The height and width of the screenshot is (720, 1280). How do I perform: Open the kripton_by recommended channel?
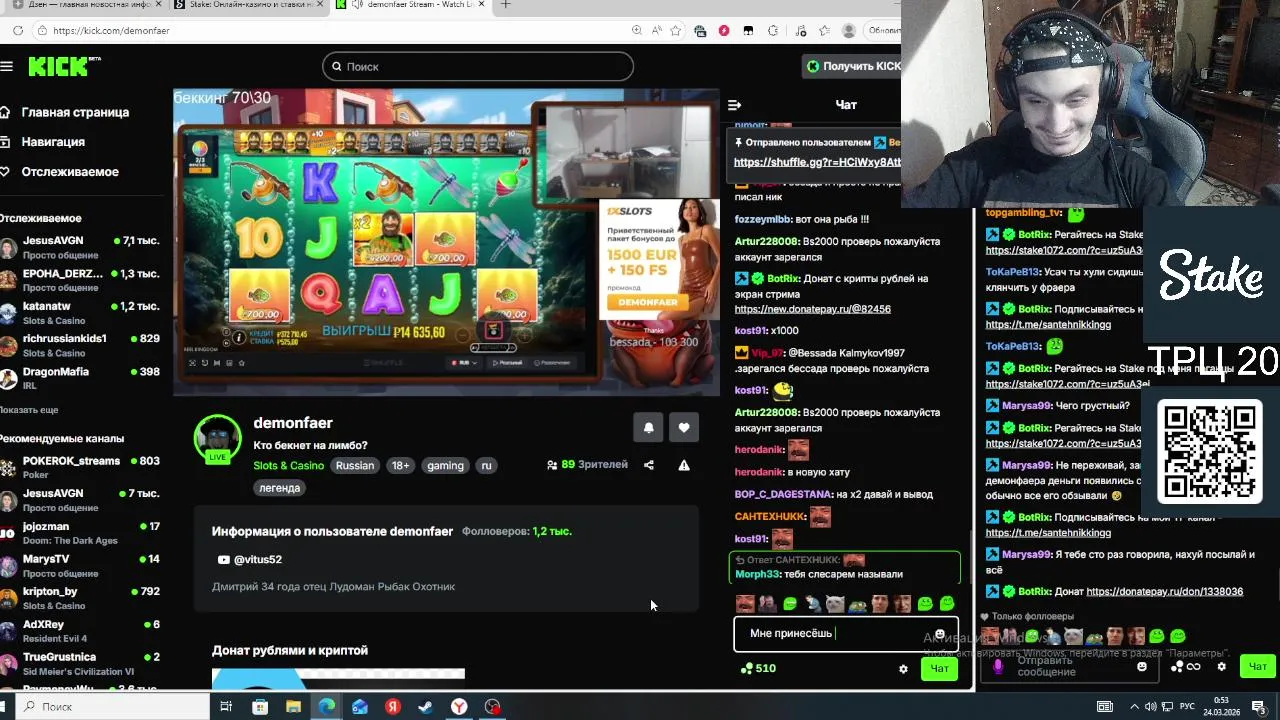[x=80, y=598]
